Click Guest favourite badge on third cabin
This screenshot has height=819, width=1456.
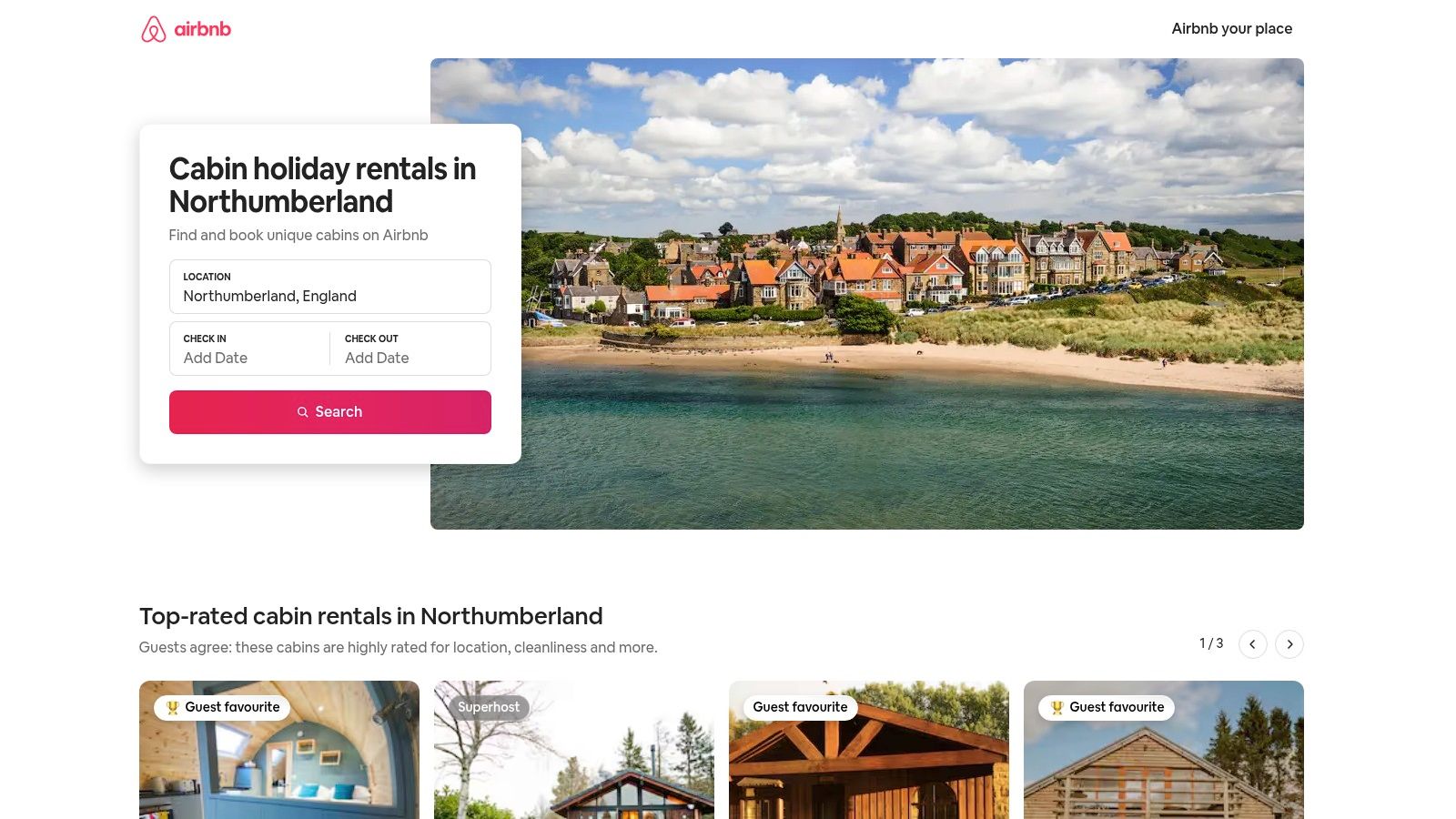coord(800,707)
